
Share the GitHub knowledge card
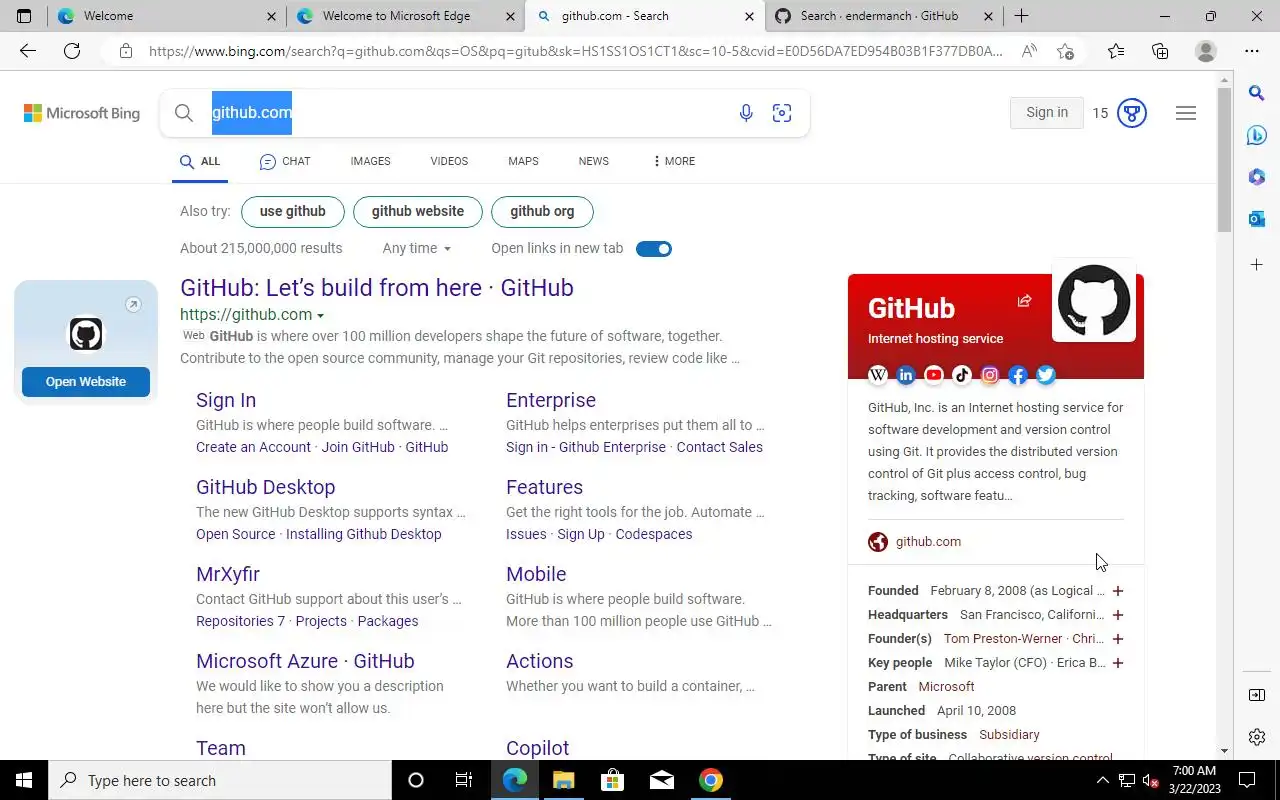1024,301
